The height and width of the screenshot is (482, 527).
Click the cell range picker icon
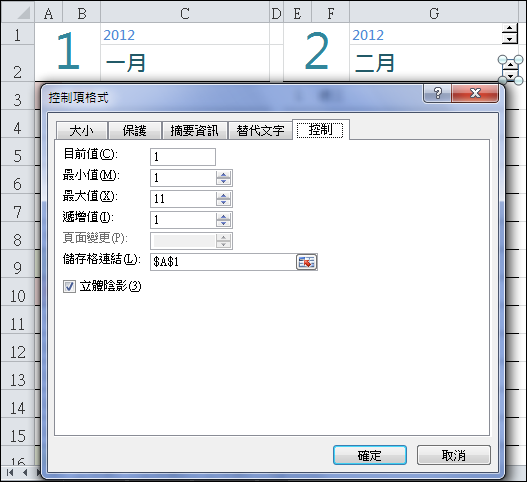(x=307, y=262)
